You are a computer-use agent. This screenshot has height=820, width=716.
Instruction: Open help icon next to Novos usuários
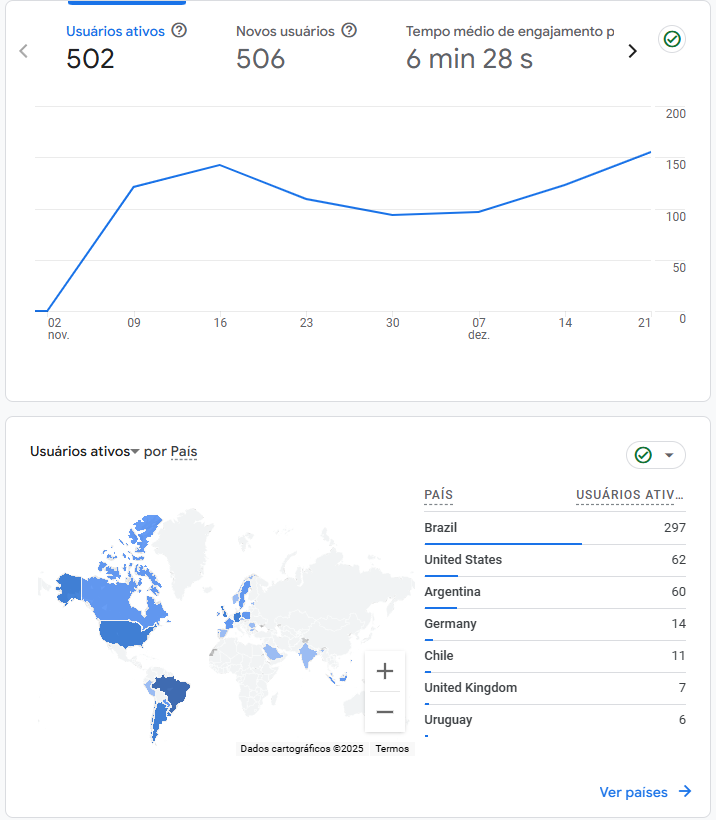click(349, 30)
